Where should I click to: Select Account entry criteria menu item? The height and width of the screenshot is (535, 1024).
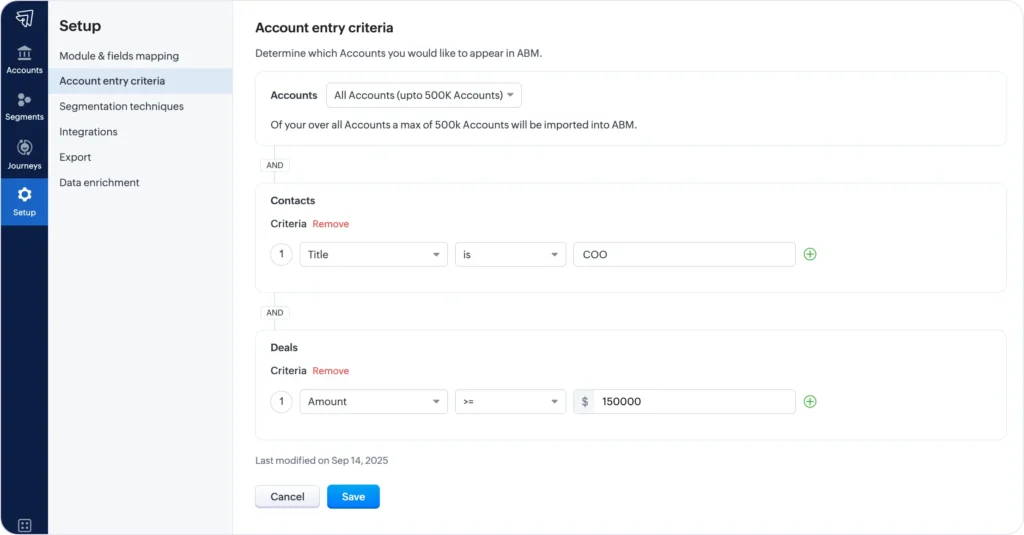click(x=140, y=81)
